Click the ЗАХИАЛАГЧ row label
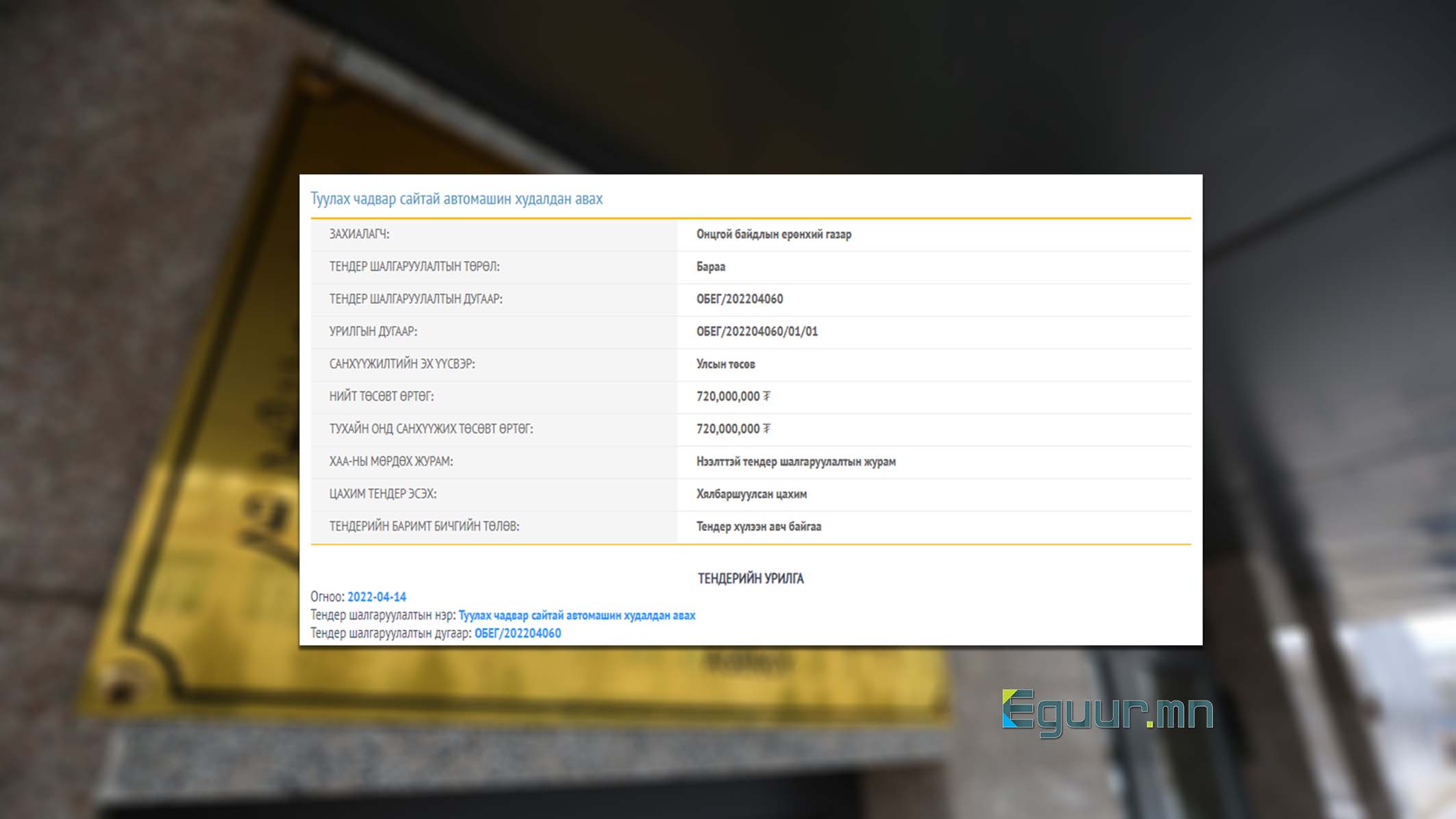This screenshot has width=1456, height=819. point(359,234)
